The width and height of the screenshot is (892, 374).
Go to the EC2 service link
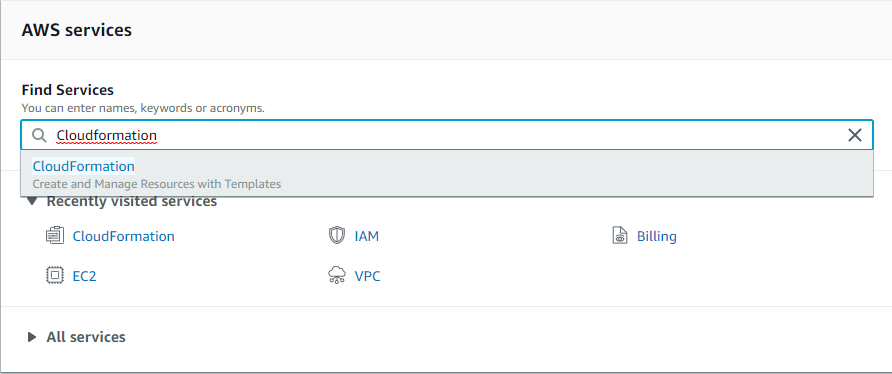tap(85, 277)
